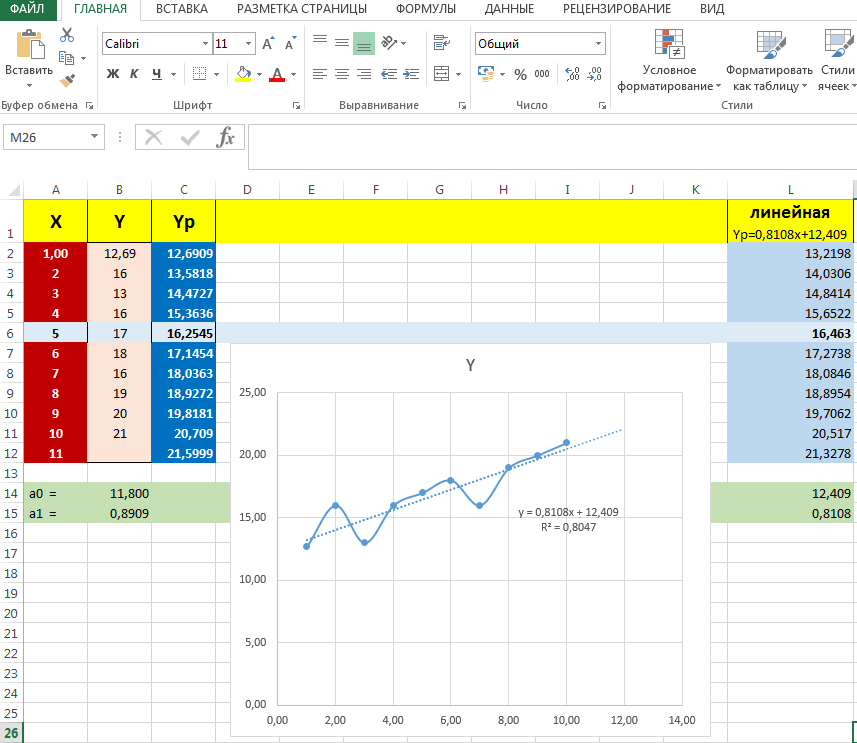Expand the Name Box M26 dropdown
857x743 pixels.
95,137
